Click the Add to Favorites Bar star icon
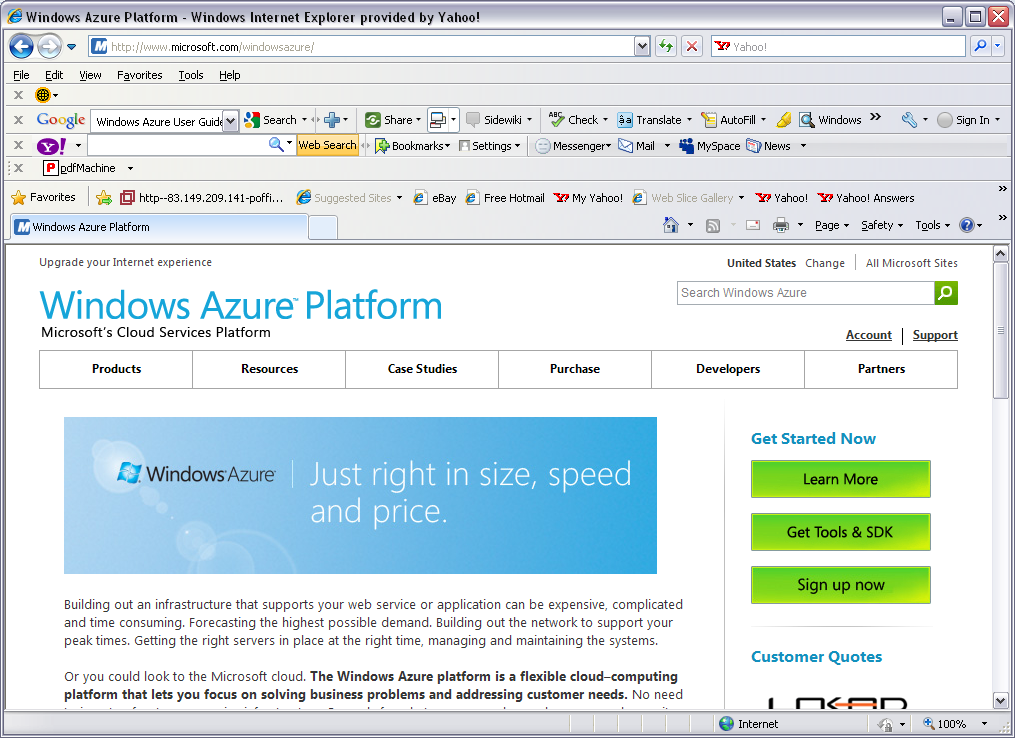Screen dimensions: 1015x738 [x=104, y=198]
